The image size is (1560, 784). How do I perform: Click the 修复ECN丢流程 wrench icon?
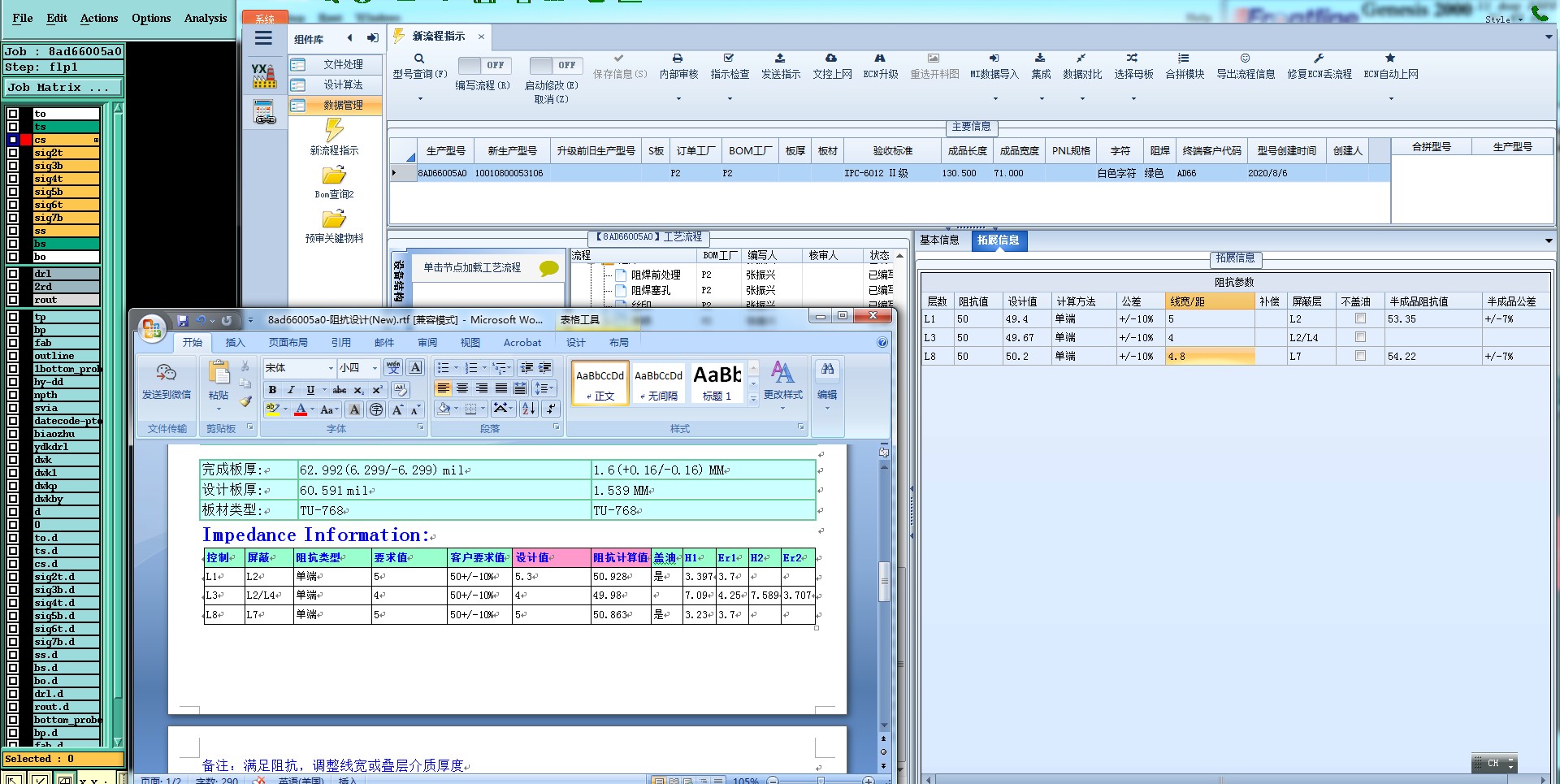click(1319, 58)
